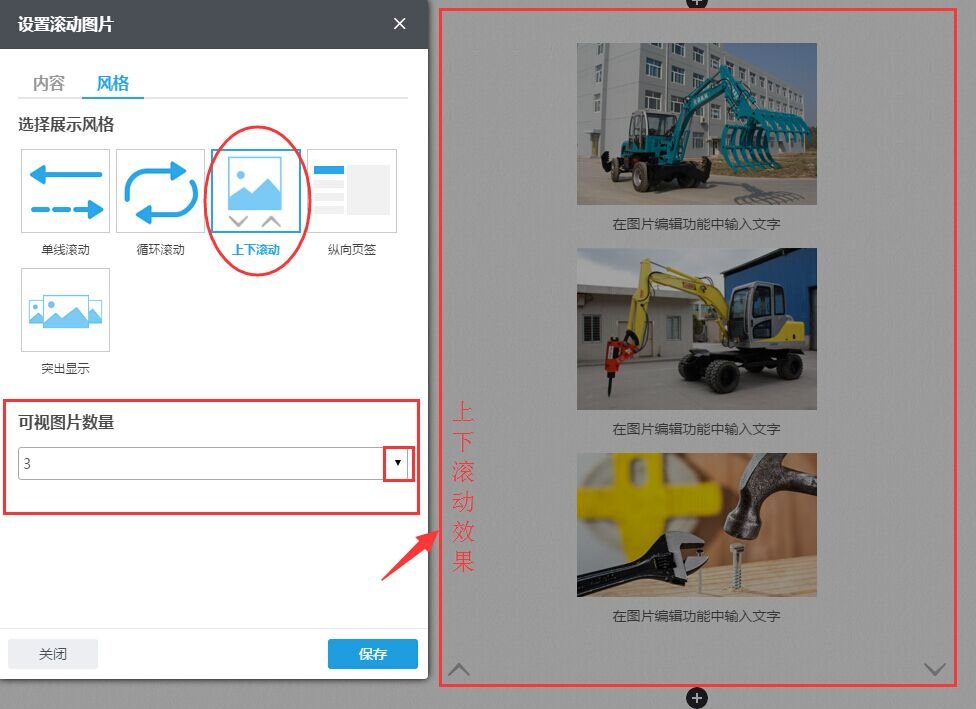This screenshot has height=709, width=976.
Task: Select the 纵向页签 vertical tab style
Action: point(351,191)
